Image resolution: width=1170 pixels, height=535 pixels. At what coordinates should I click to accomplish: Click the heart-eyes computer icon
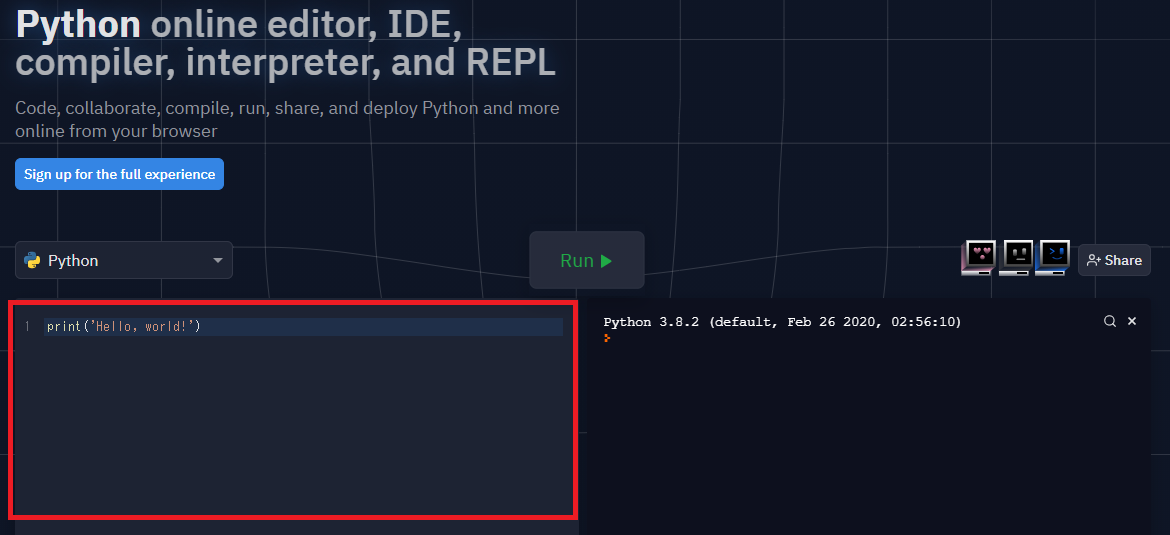pyautogui.click(x=978, y=258)
